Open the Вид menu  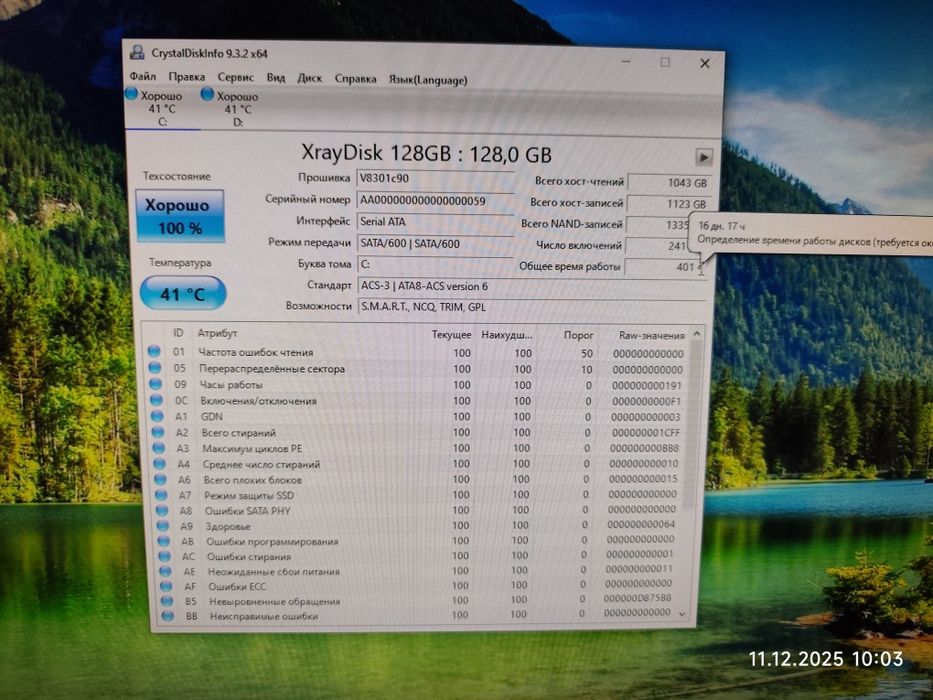point(276,78)
